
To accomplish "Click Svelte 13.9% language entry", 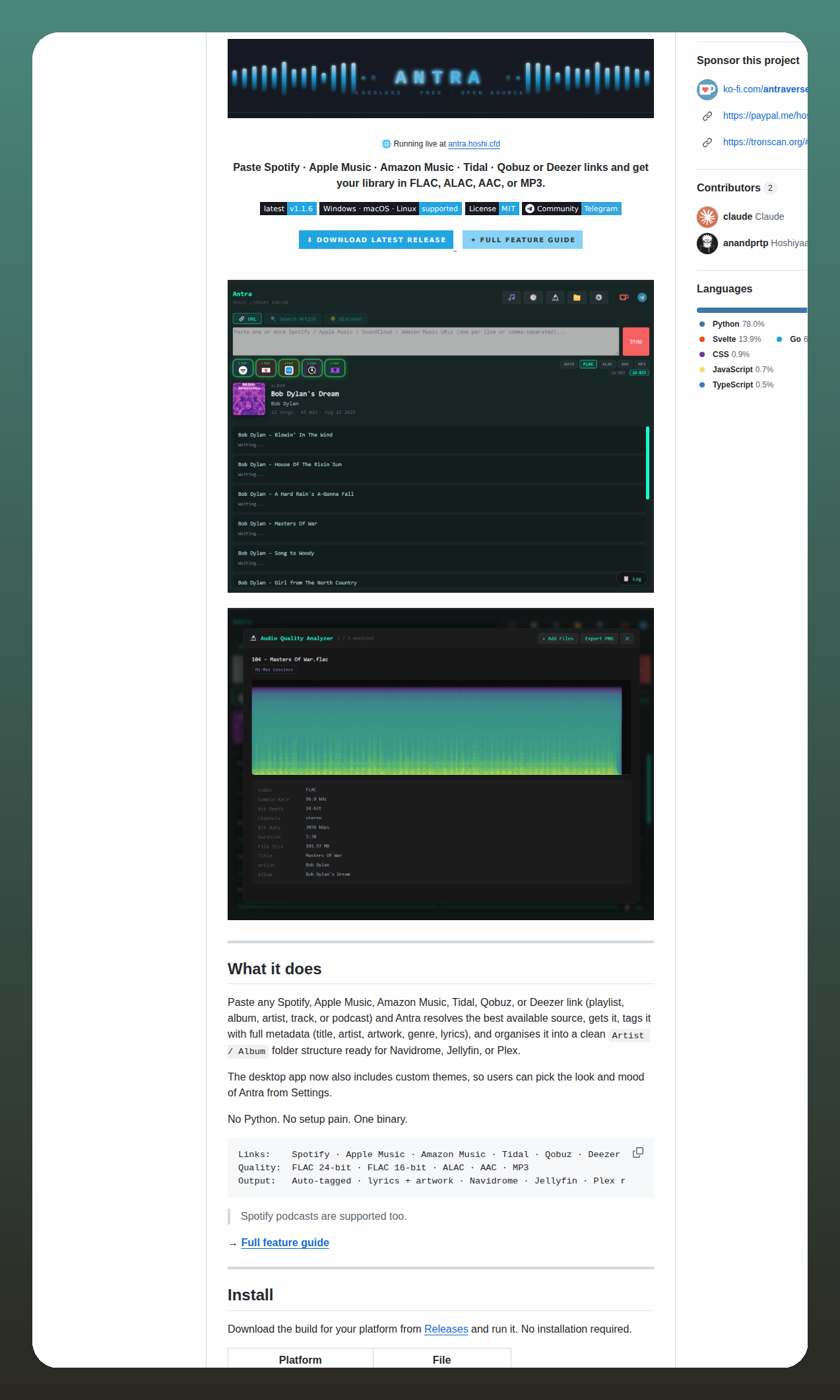I will (x=730, y=339).
